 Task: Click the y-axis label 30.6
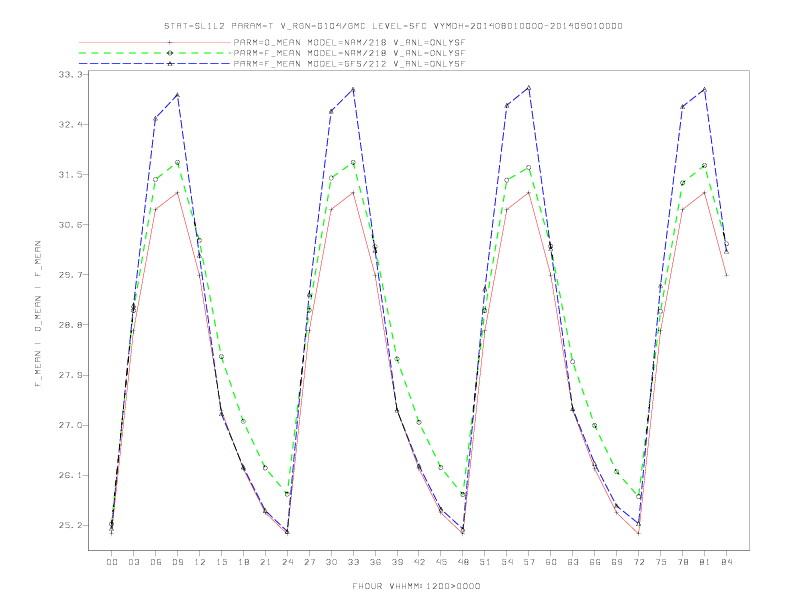click(70, 225)
